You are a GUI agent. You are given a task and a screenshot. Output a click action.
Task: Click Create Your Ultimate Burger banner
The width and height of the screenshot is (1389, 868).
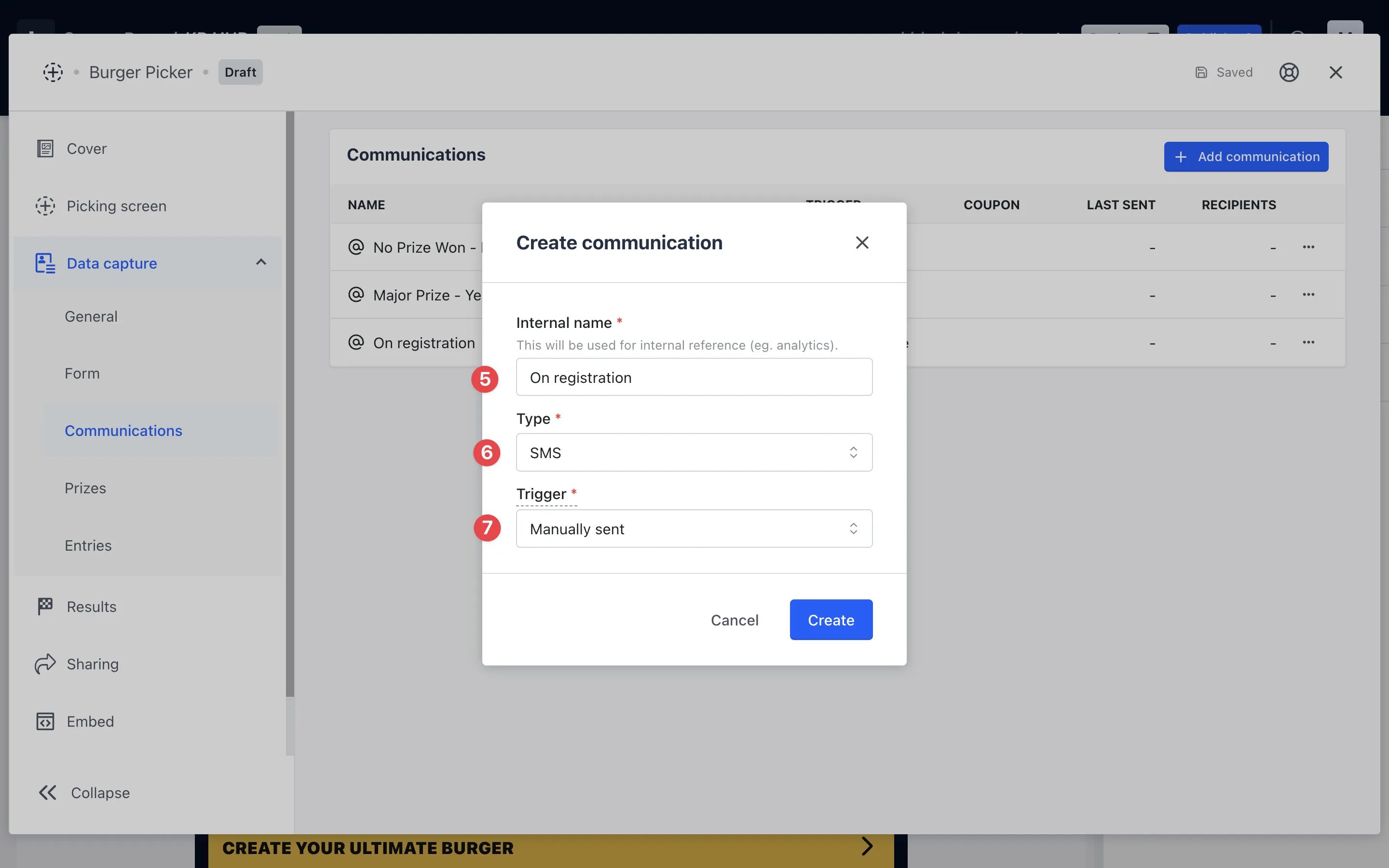(550, 851)
